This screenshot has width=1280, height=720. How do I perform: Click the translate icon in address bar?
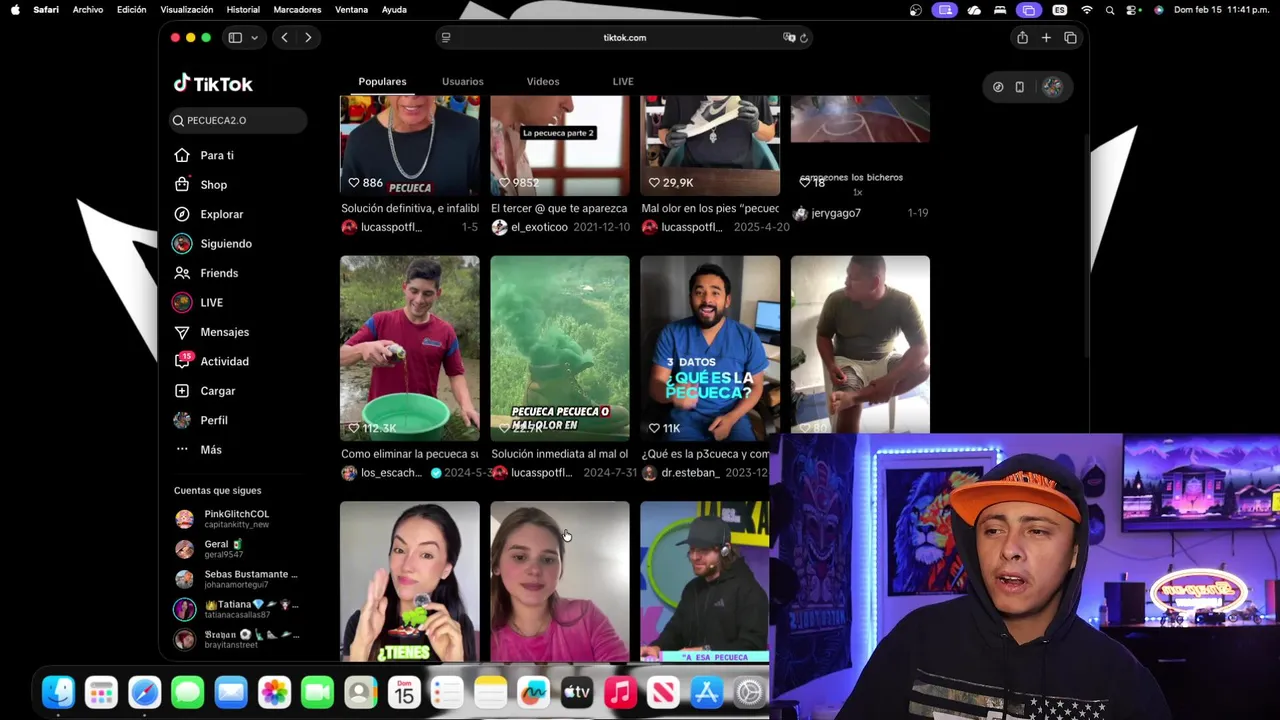pyautogui.click(x=789, y=38)
